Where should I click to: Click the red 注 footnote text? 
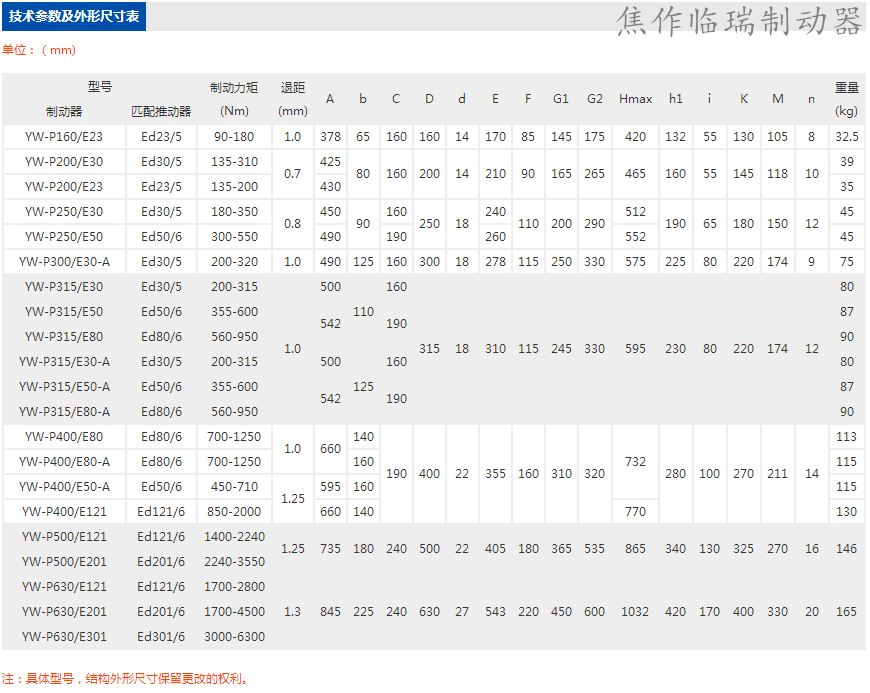(124, 678)
